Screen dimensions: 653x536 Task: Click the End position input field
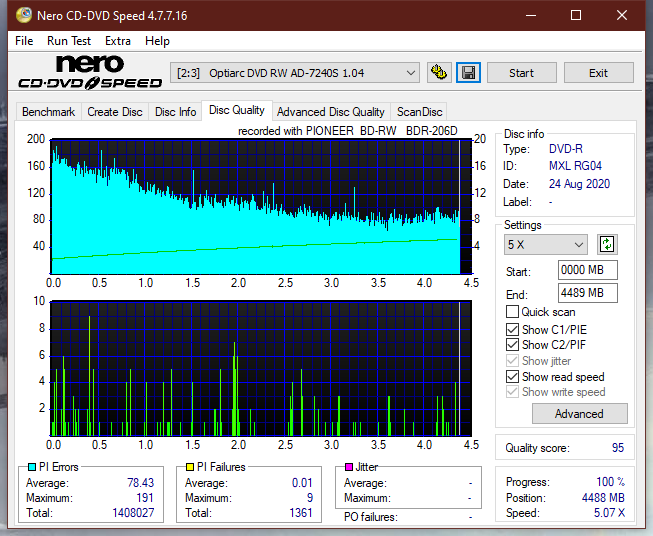point(588,293)
